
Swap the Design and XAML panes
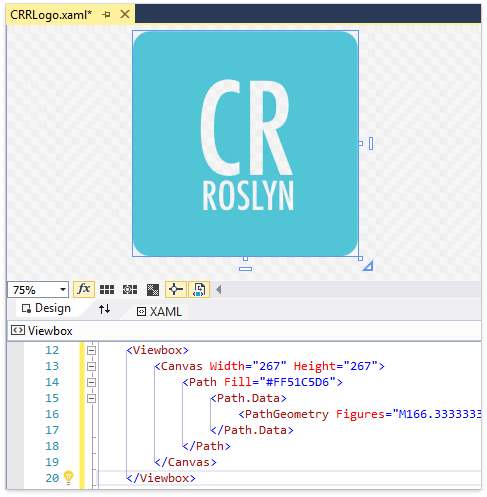click(x=104, y=309)
